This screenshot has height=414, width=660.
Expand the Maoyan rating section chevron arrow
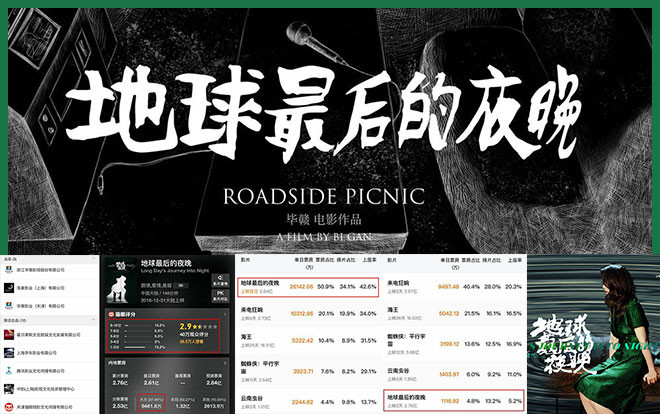[x=225, y=316]
